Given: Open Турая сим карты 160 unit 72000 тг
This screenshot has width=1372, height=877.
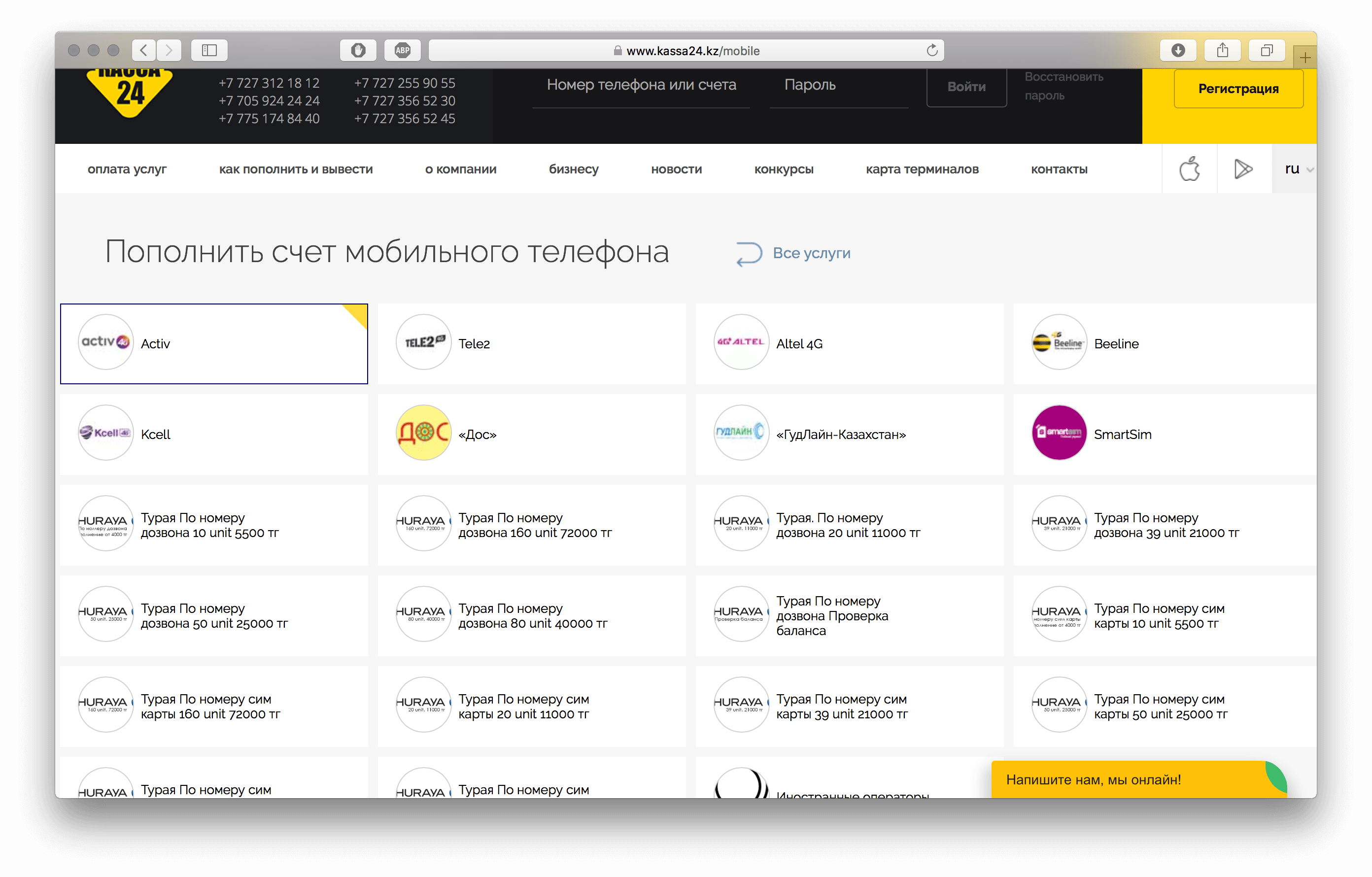Looking at the screenshot, I should [x=214, y=706].
